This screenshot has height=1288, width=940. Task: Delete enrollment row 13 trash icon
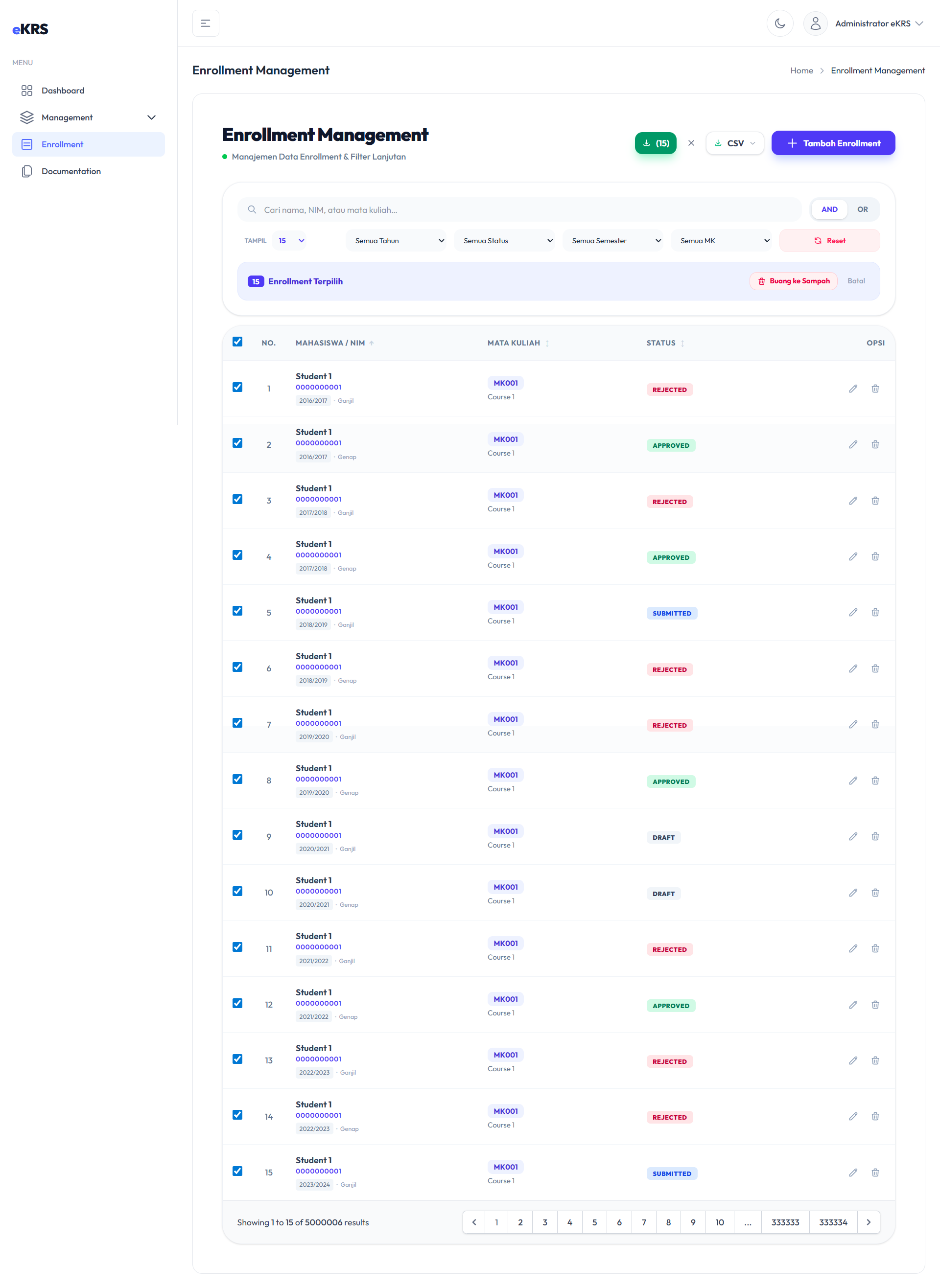click(874, 1060)
